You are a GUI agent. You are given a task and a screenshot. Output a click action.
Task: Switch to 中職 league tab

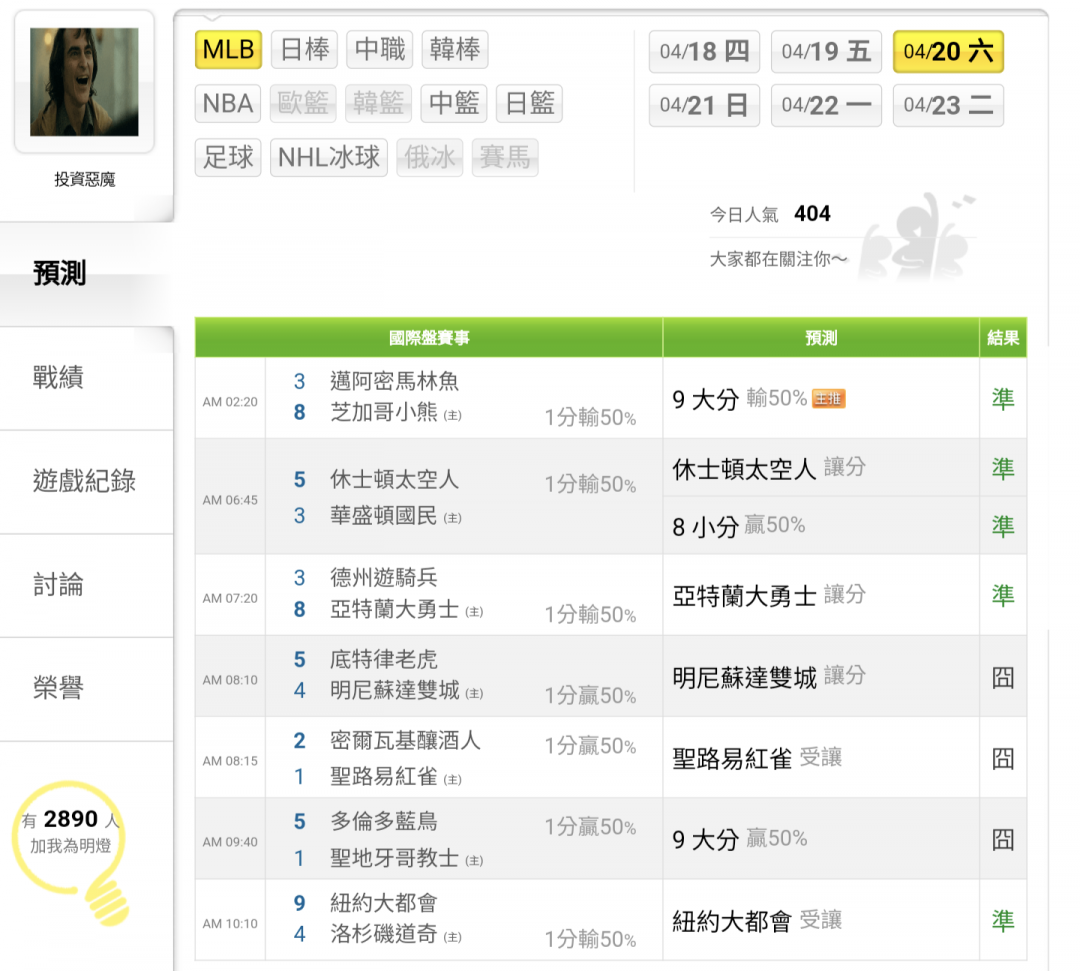pos(380,50)
